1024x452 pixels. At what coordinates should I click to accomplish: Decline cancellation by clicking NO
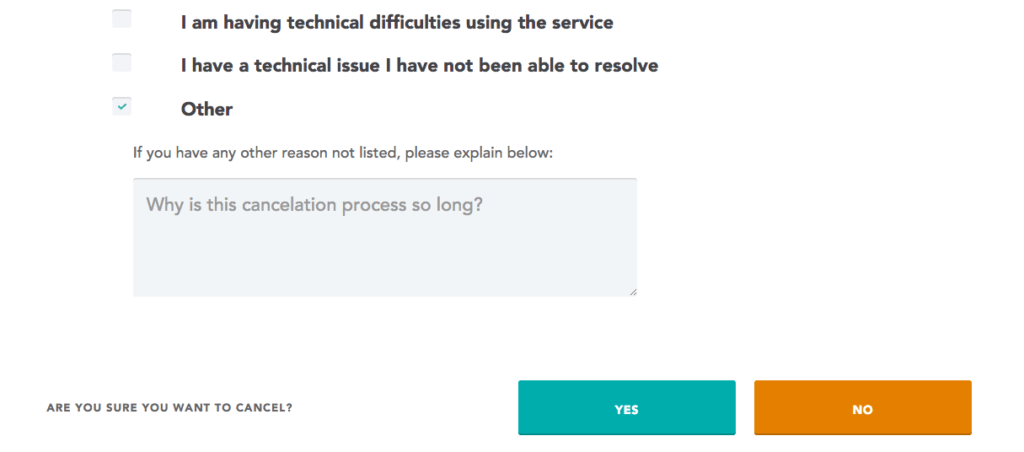click(x=862, y=408)
